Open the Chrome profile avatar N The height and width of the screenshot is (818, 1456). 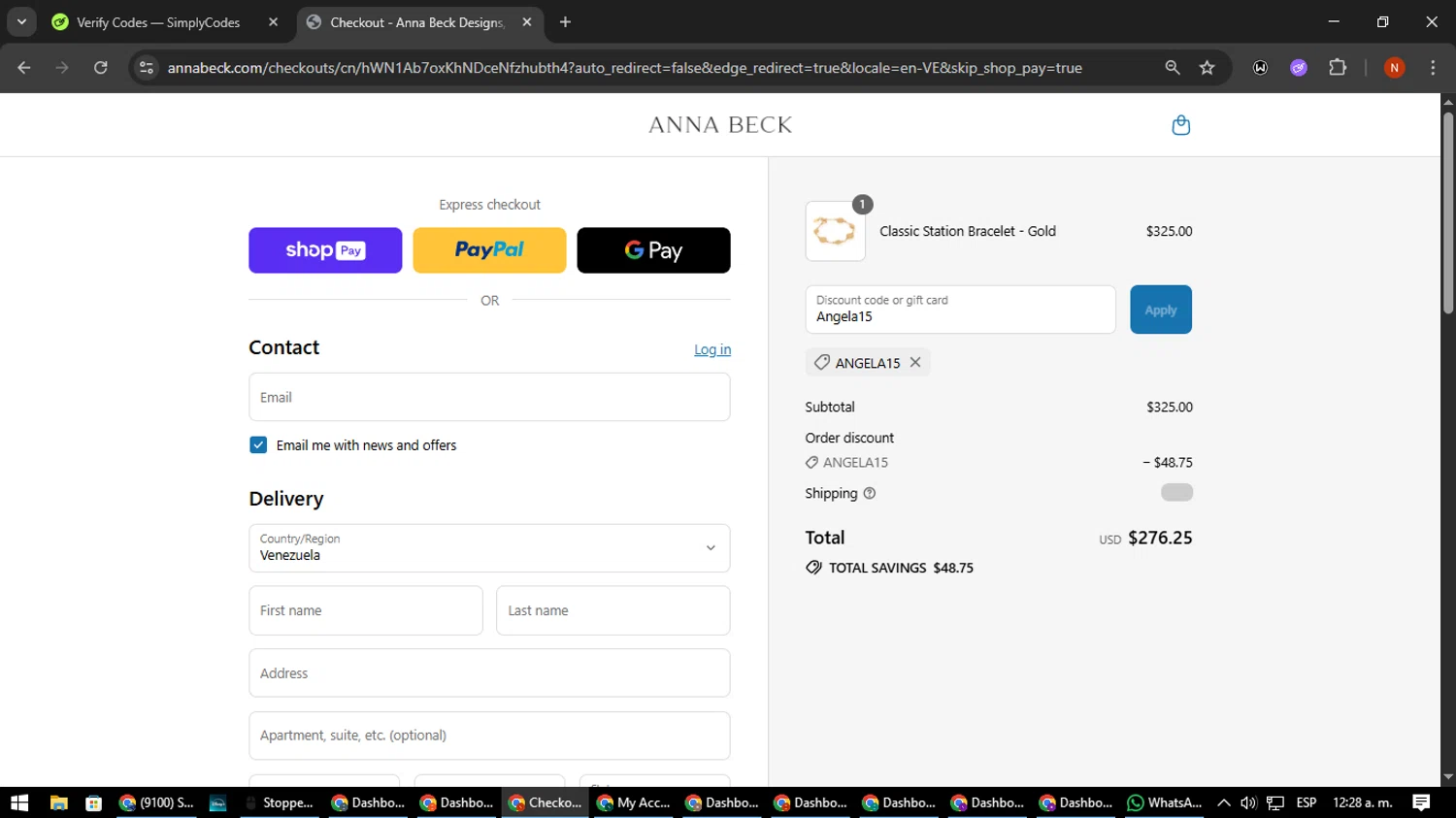click(x=1394, y=68)
